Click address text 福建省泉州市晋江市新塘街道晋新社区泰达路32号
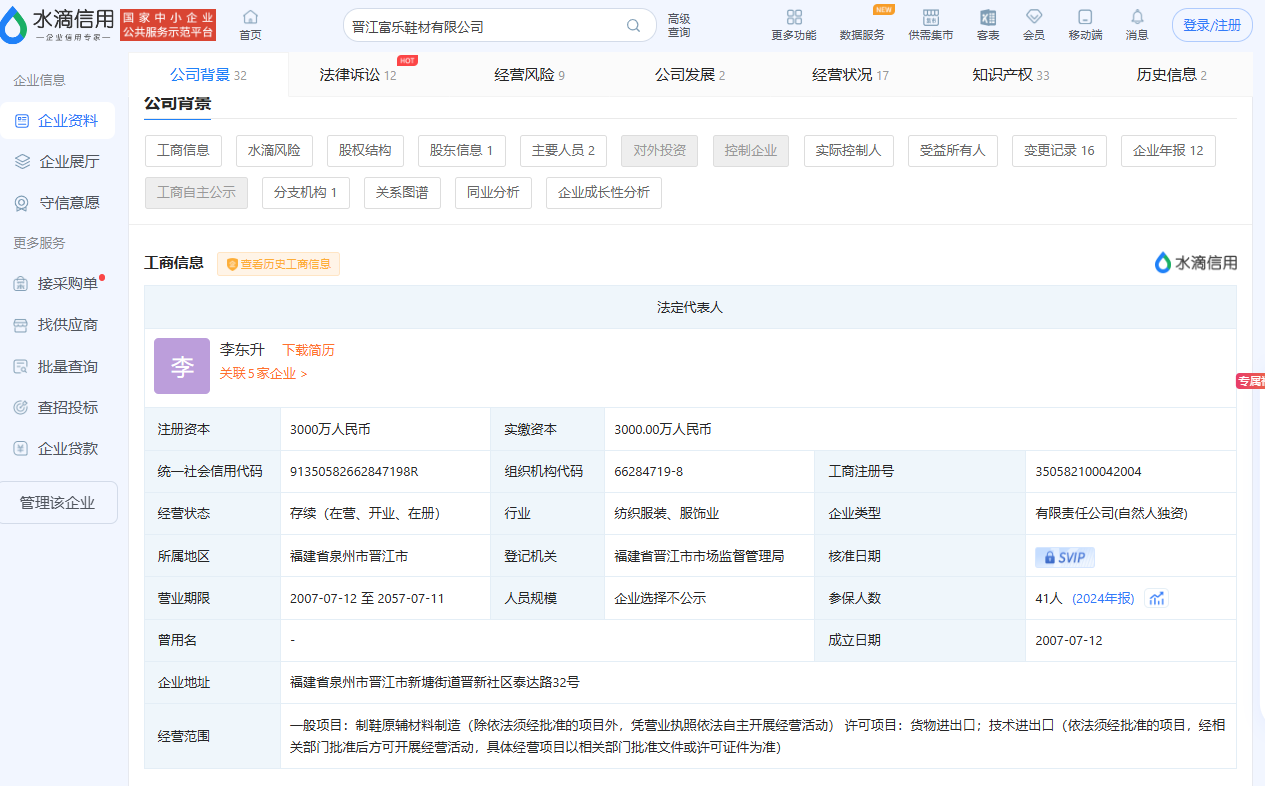This screenshot has width=1265, height=786. point(435,682)
